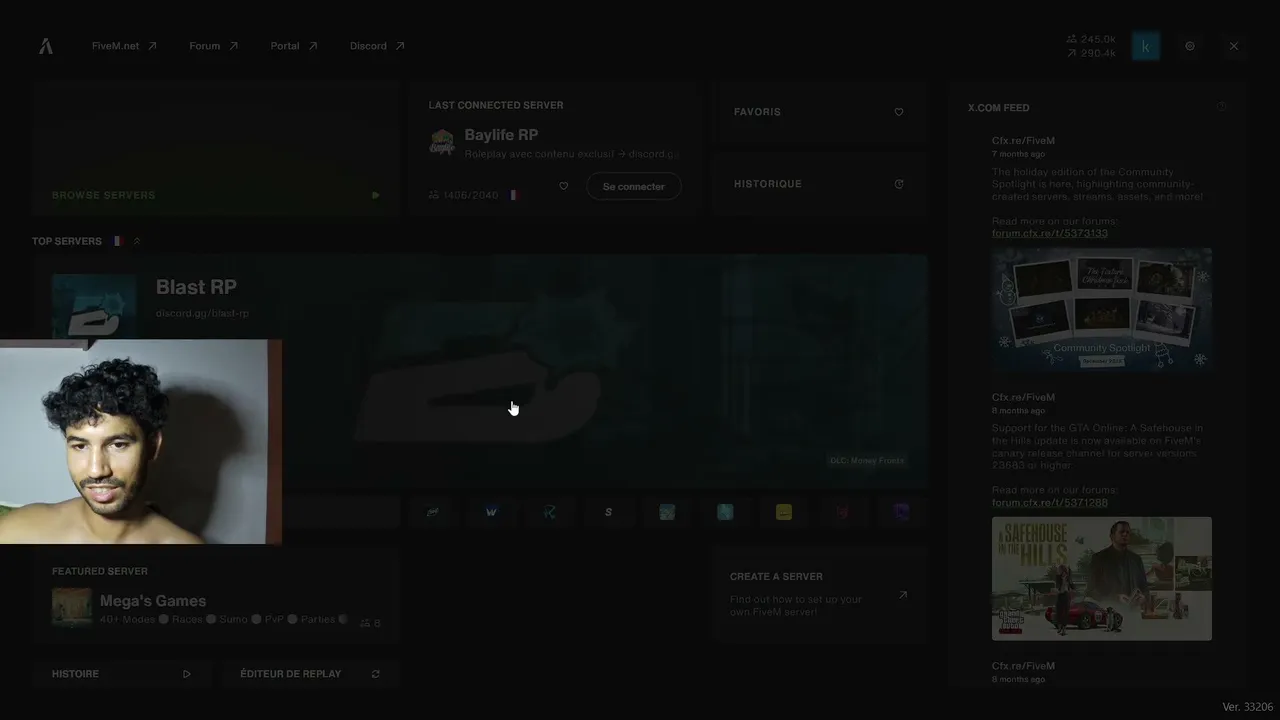Collapse Top Servers with the chevron
The width and height of the screenshot is (1280, 720).
(137, 241)
